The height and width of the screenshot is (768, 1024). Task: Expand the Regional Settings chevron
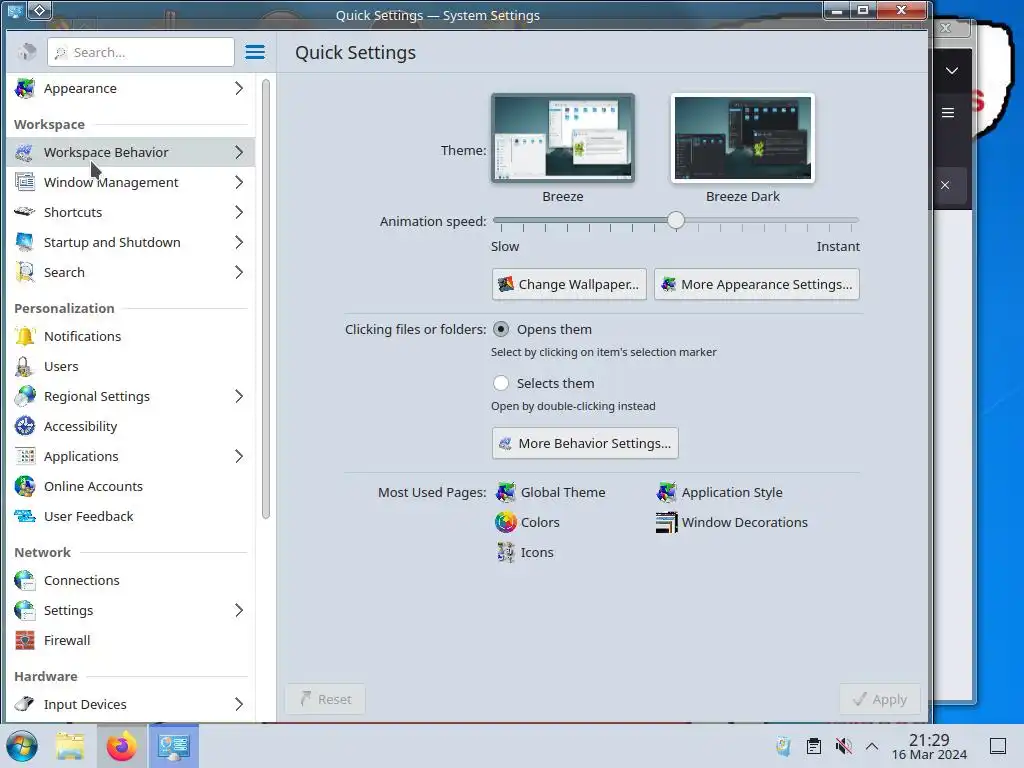[x=239, y=396]
